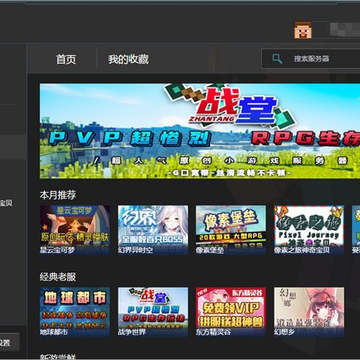Open 战争世界 server thumbnail

[153, 312]
